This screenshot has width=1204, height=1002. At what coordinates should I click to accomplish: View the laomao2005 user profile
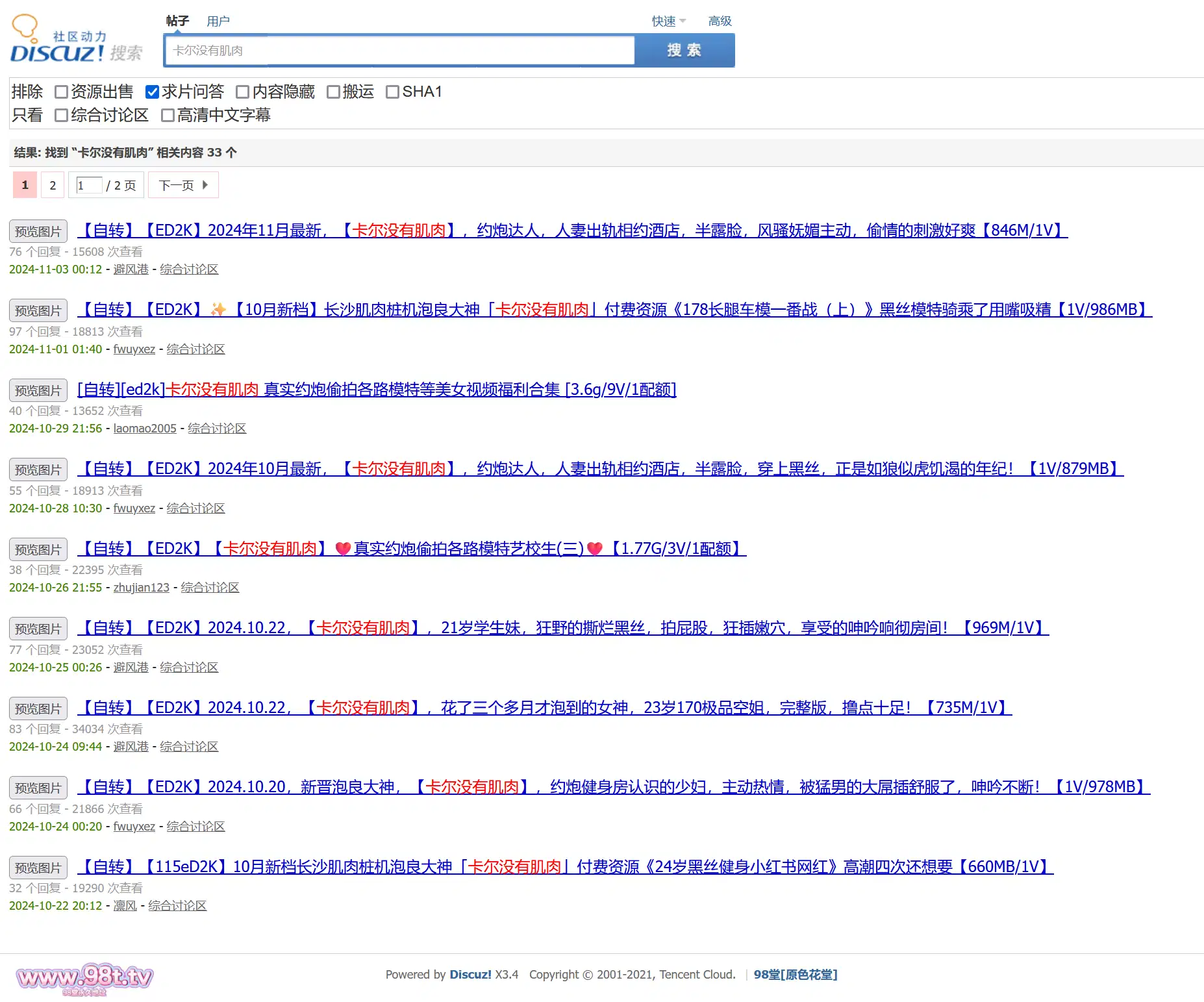click(x=145, y=429)
